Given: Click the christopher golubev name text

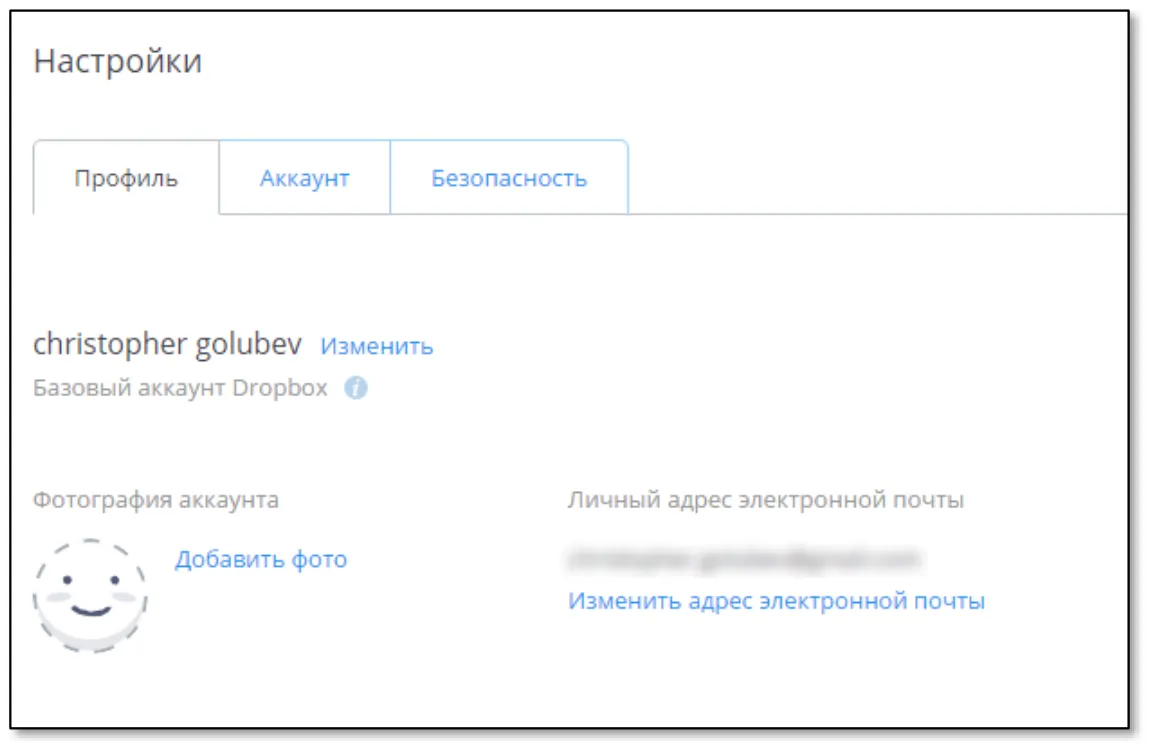Looking at the screenshot, I should (168, 344).
